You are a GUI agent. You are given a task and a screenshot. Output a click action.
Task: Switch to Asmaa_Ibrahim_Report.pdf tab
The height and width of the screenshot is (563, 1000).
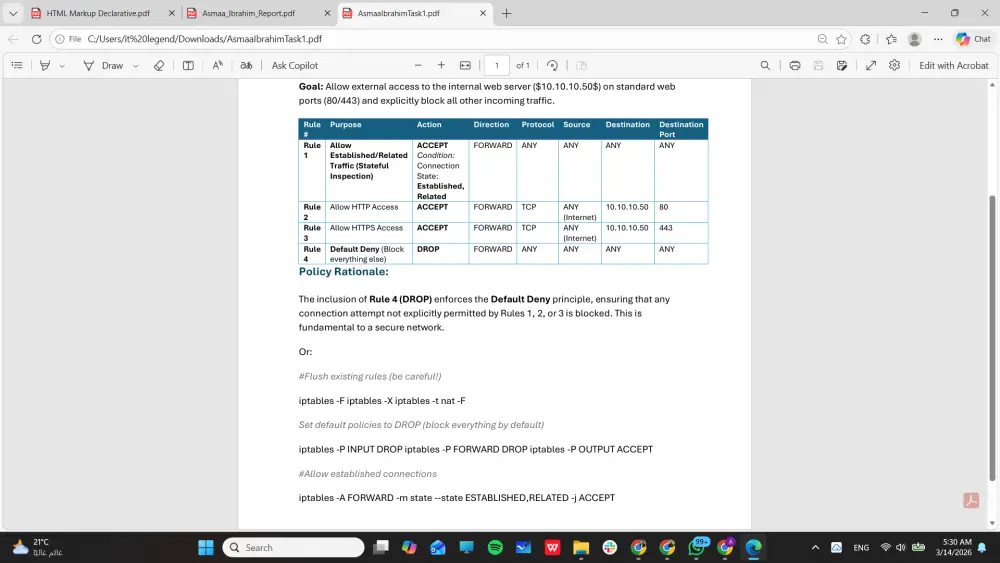(249, 13)
